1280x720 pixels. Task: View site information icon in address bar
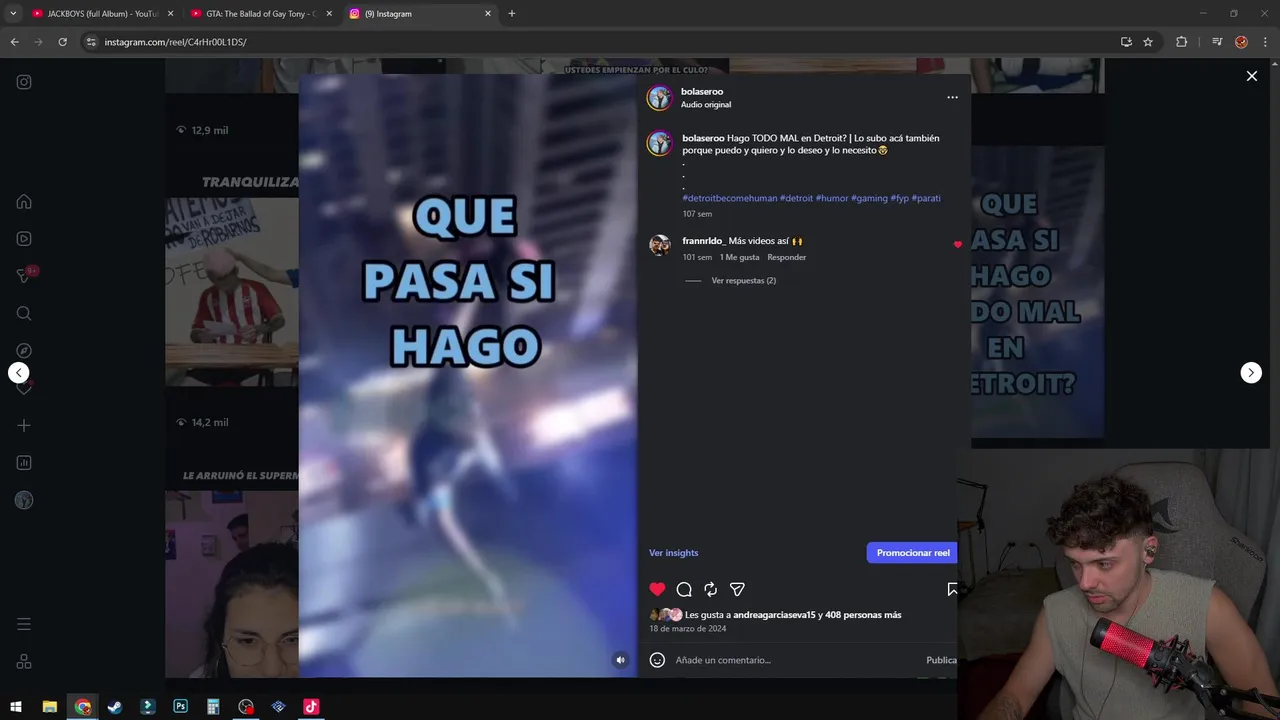tap(91, 42)
